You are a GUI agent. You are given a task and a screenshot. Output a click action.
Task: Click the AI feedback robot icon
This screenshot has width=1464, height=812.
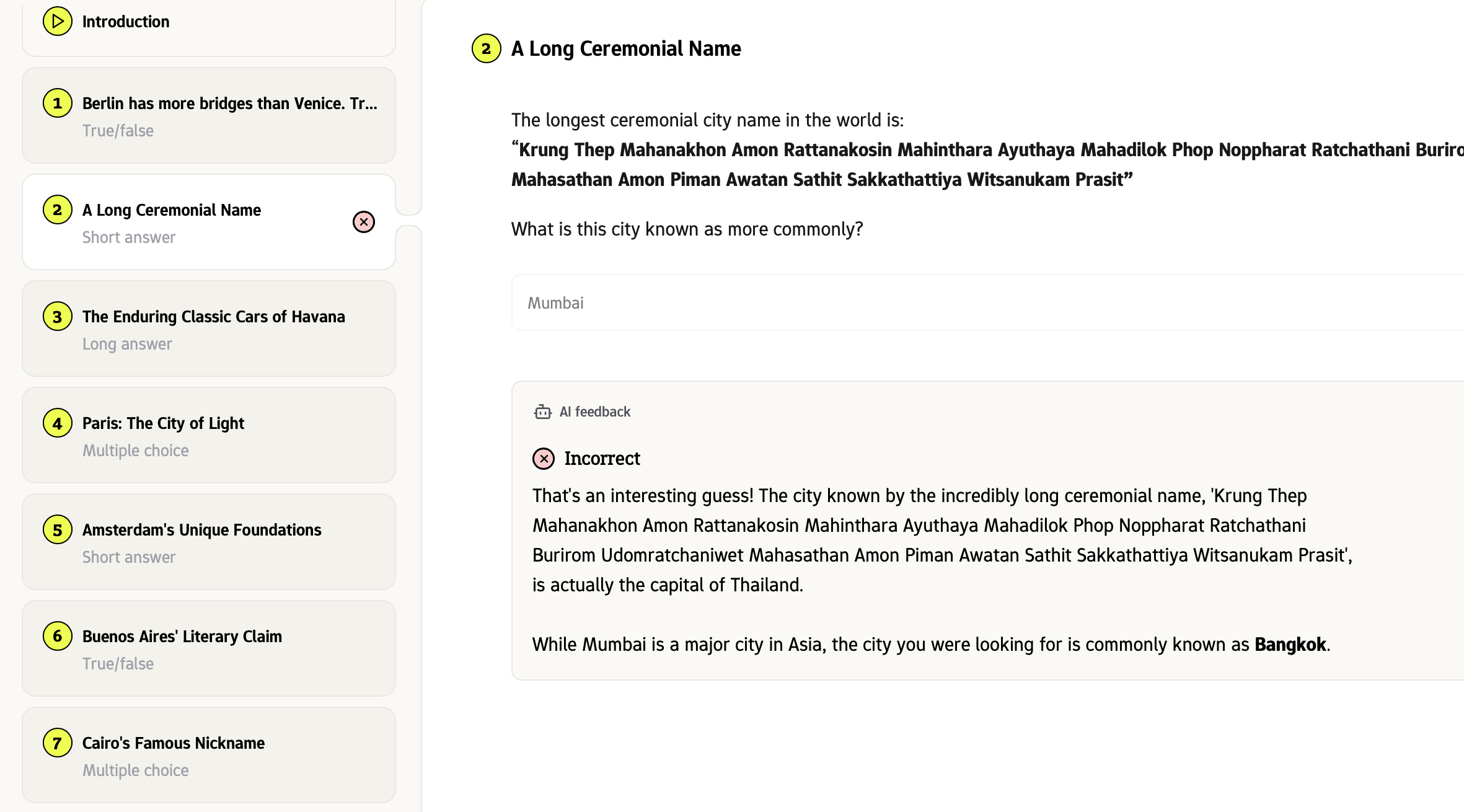coord(542,412)
